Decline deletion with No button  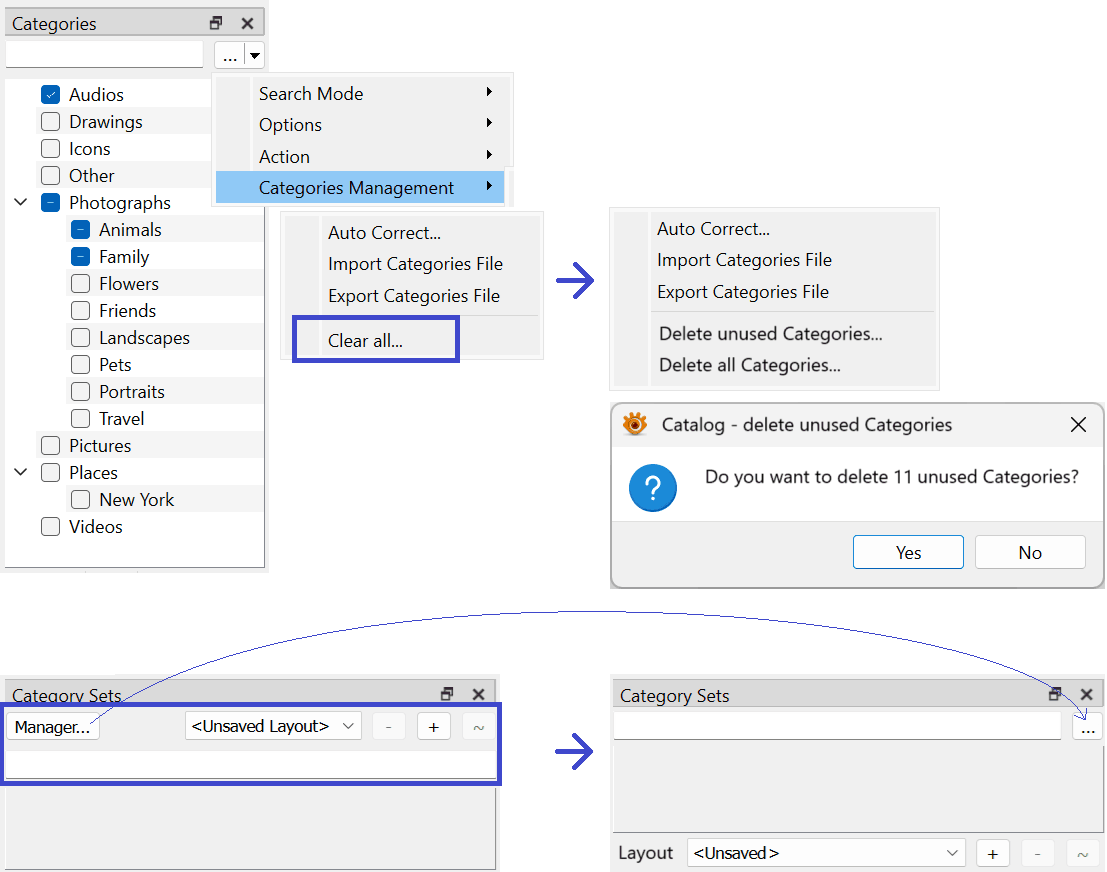1030,552
